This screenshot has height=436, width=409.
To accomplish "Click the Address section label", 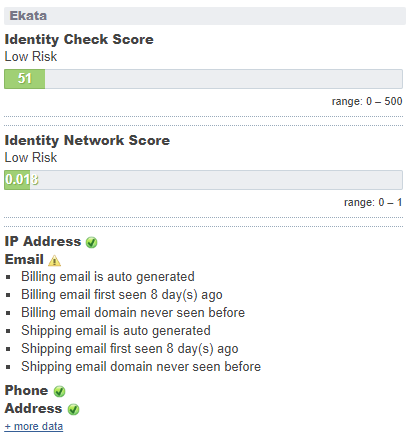I will coord(33,408).
